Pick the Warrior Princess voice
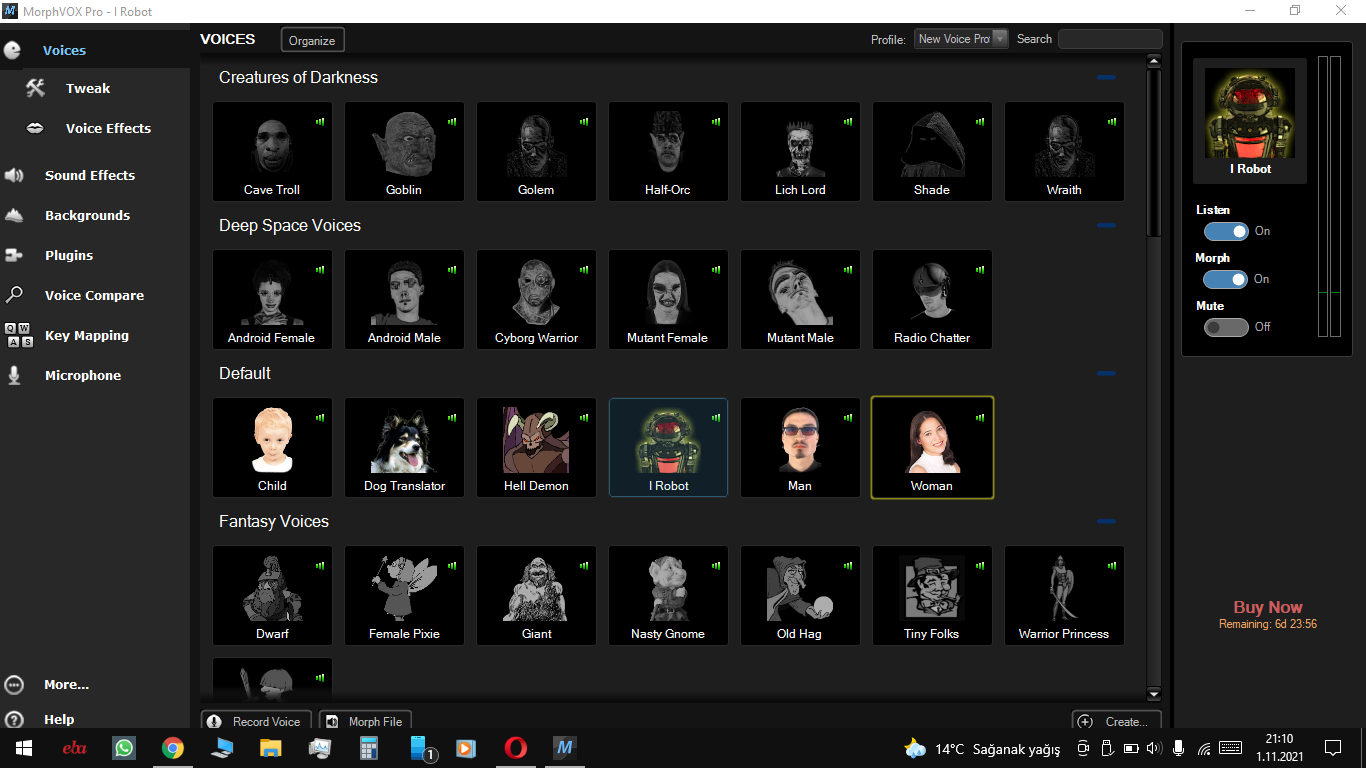The image size is (1366, 768). (1064, 595)
